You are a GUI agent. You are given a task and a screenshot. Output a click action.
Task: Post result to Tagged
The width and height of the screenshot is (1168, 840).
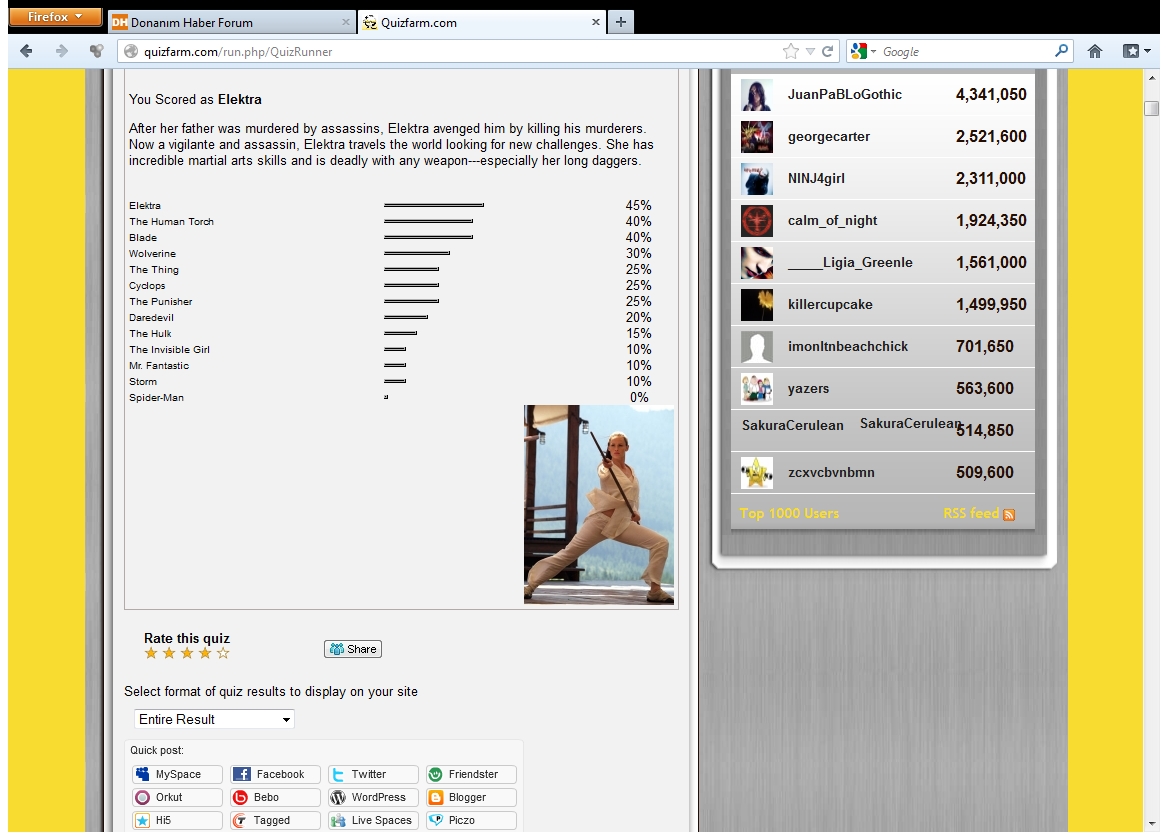[275, 821]
